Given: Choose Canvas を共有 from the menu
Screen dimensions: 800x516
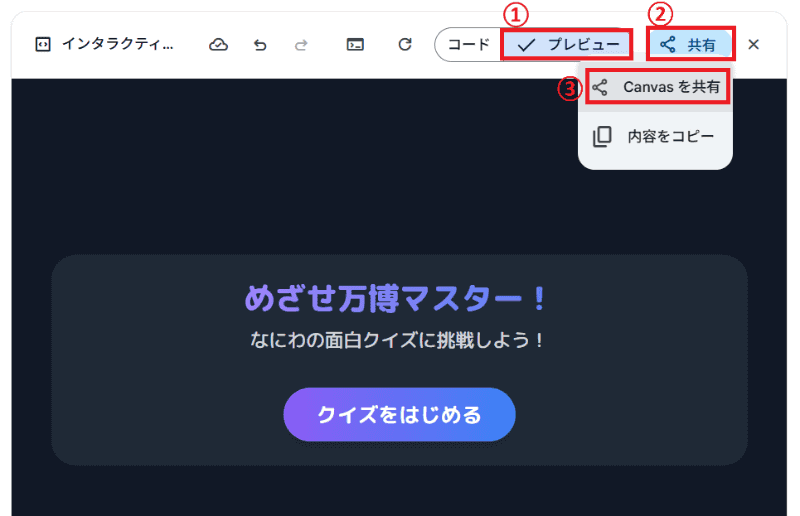Looking at the screenshot, I should click(656, 87).
